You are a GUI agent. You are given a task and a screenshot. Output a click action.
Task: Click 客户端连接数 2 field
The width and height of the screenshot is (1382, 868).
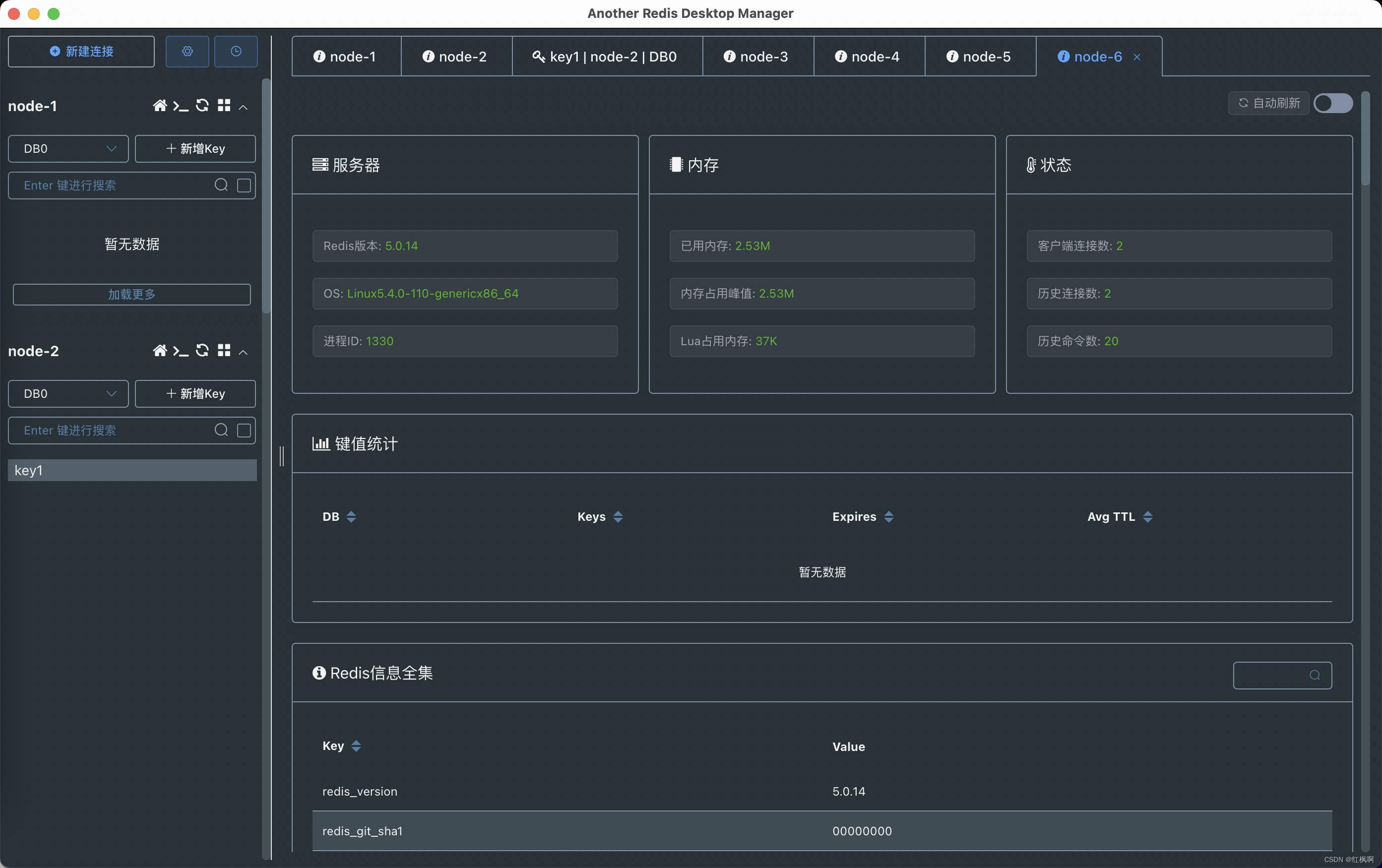click(x=1179, y=246)
